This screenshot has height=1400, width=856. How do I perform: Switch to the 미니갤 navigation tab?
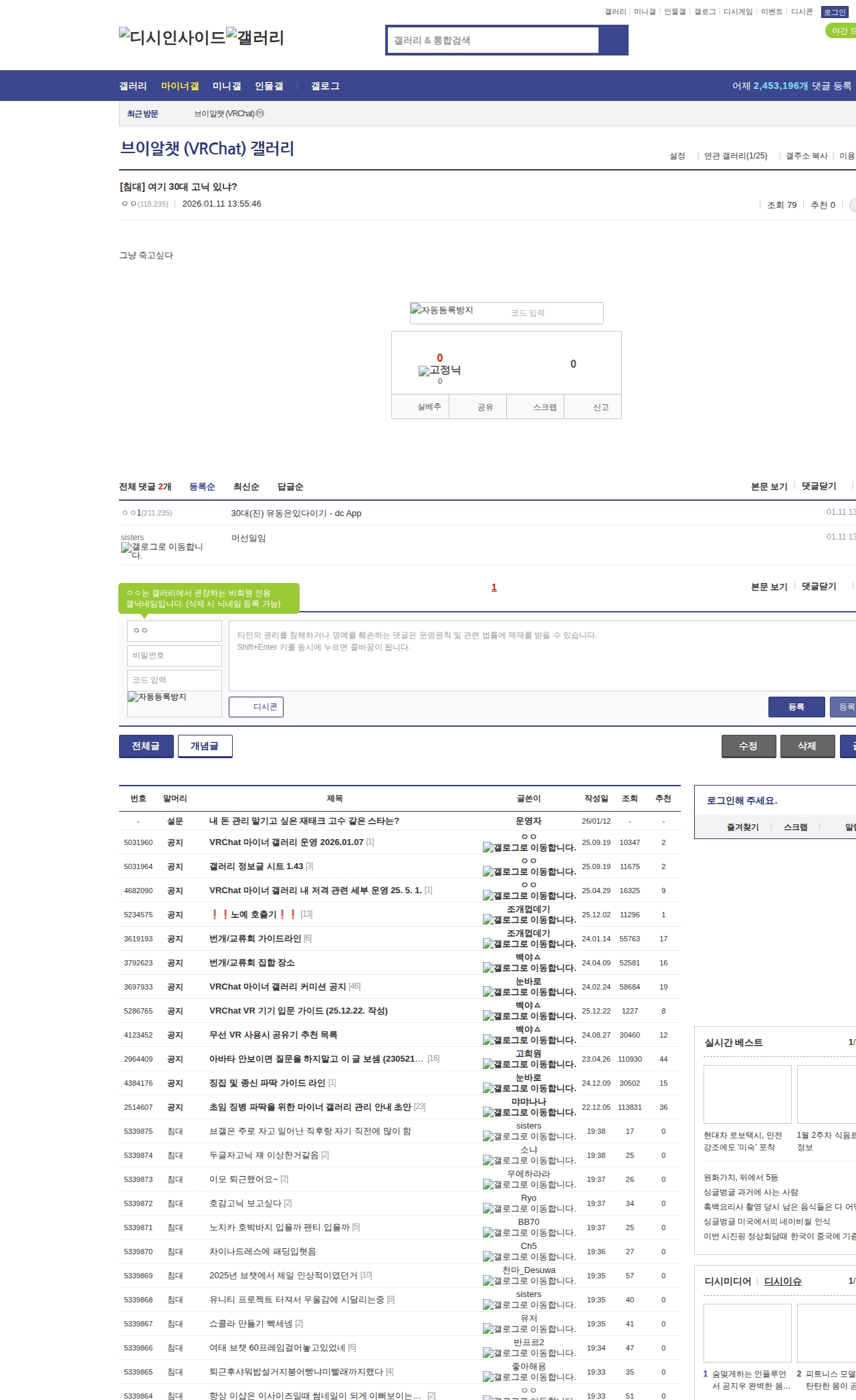(227, 86)
